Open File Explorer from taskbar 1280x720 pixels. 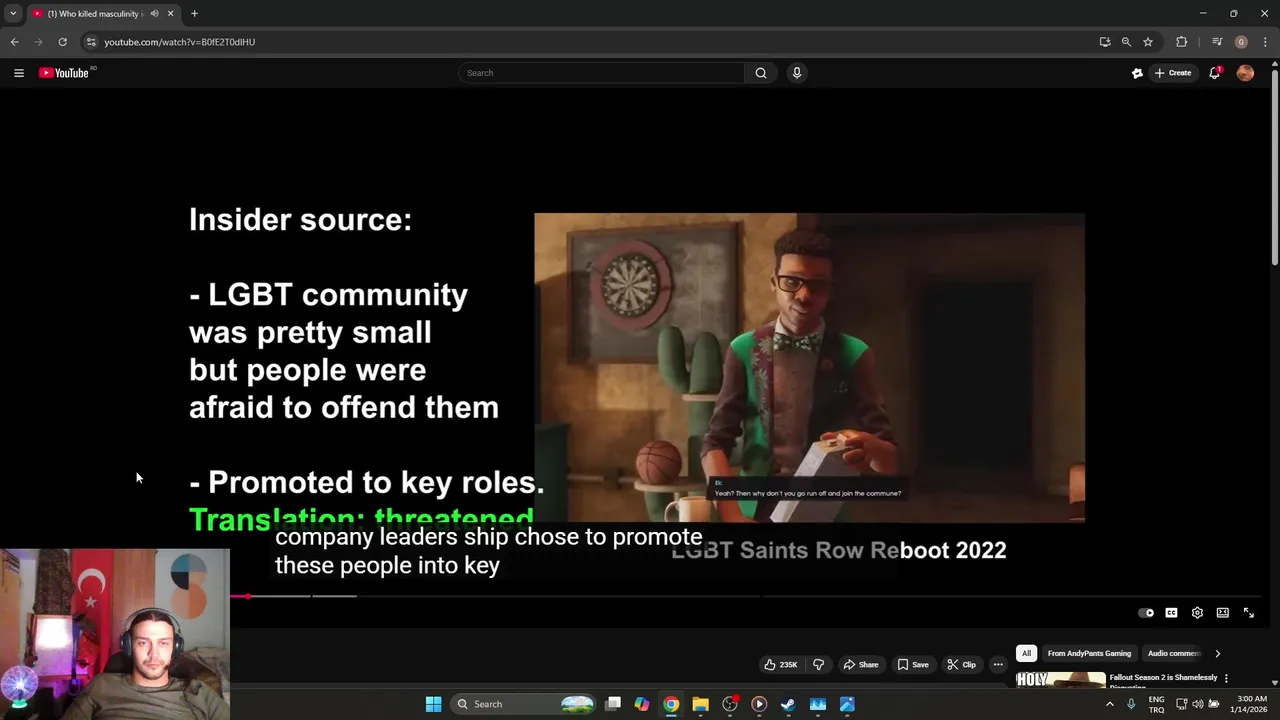click(700, 704)
